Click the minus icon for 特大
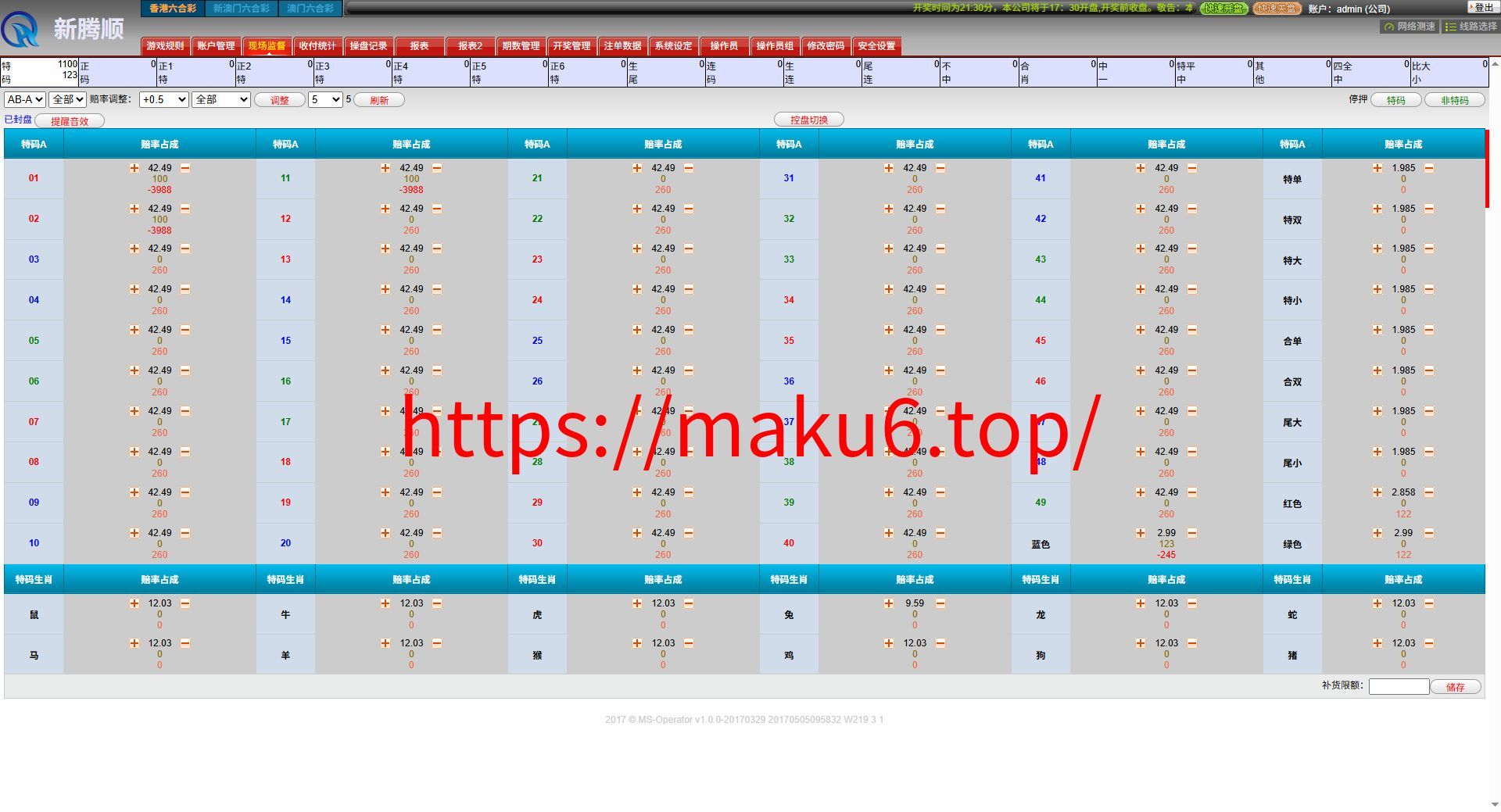The height and width of the screenshot is (812, 1501). 1429,249
